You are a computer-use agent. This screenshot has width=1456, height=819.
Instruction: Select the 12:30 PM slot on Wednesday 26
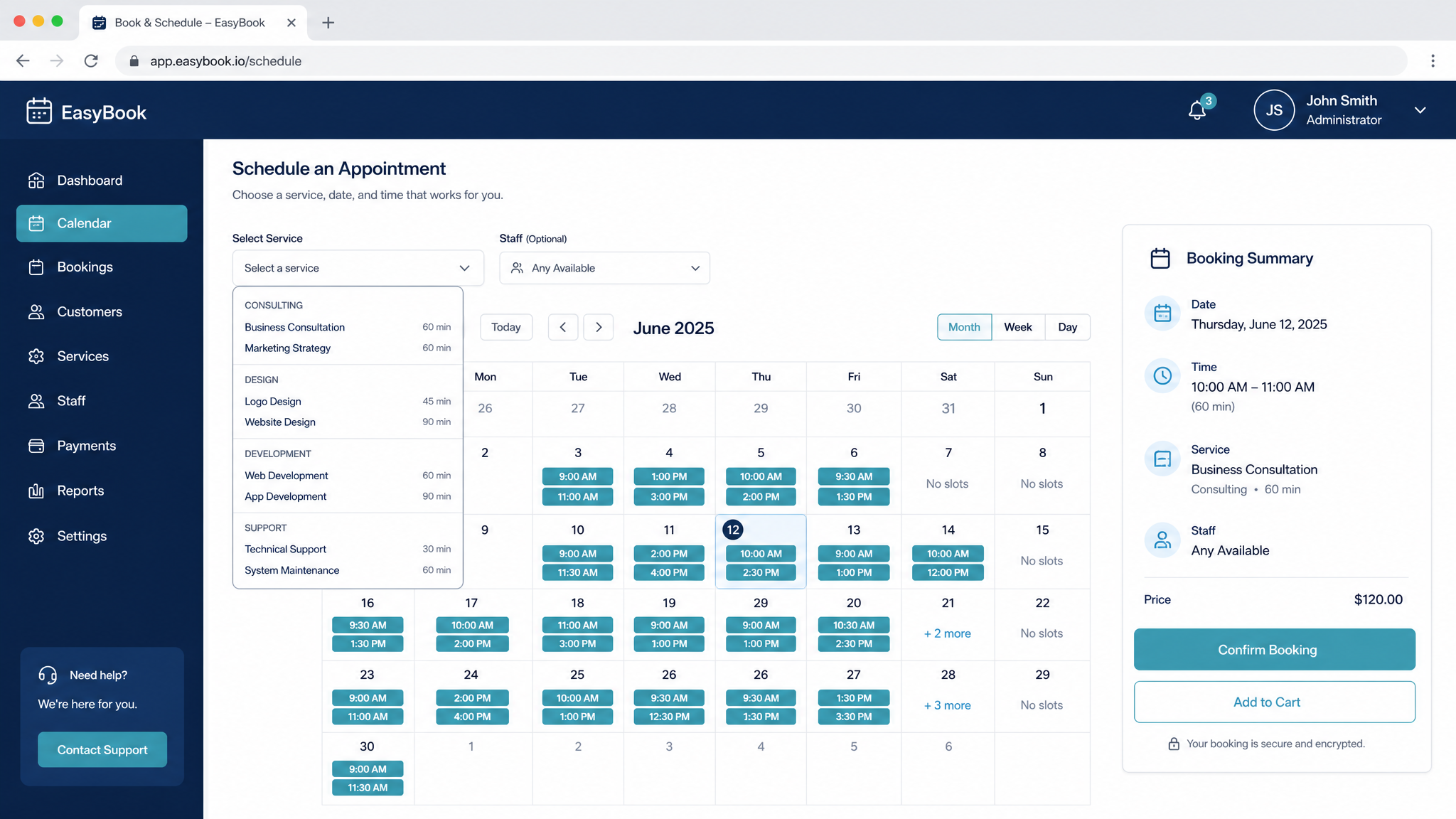click(669, 717)
